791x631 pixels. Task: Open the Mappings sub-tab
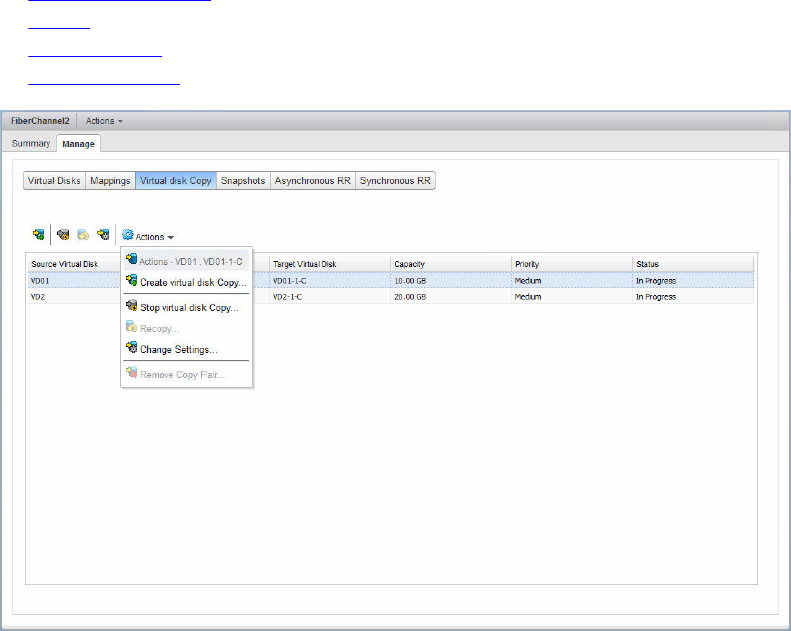point(110,181)
